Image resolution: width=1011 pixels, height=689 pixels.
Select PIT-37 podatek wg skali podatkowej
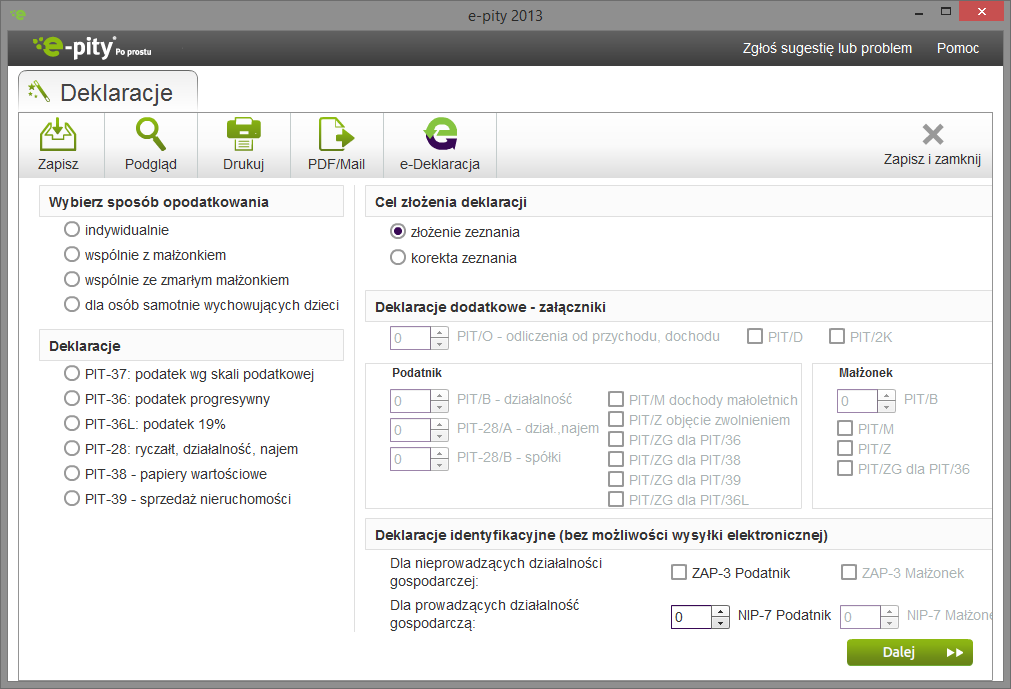point(72,373)
